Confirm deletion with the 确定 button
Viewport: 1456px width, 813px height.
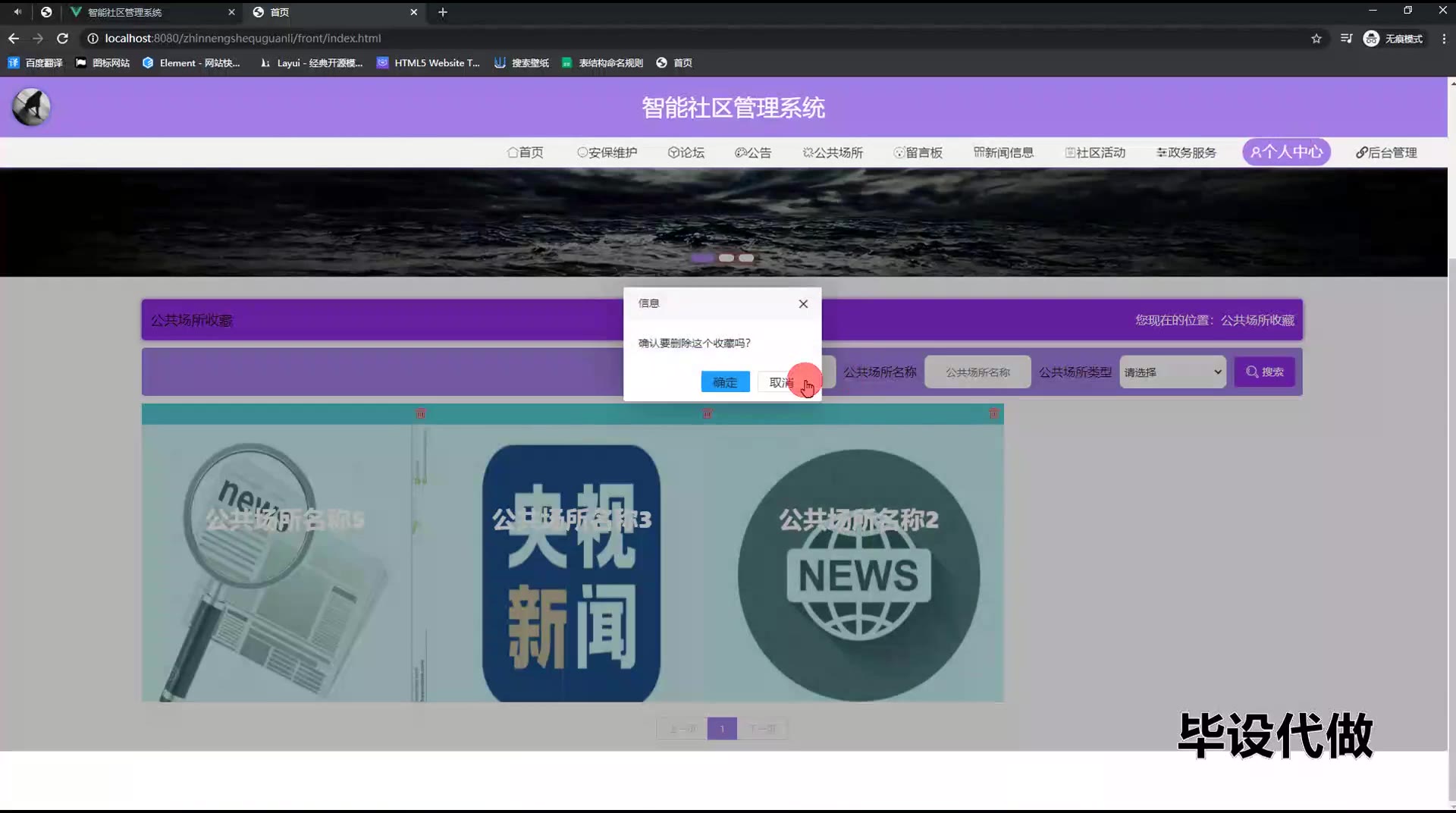(x=725, y=382)
